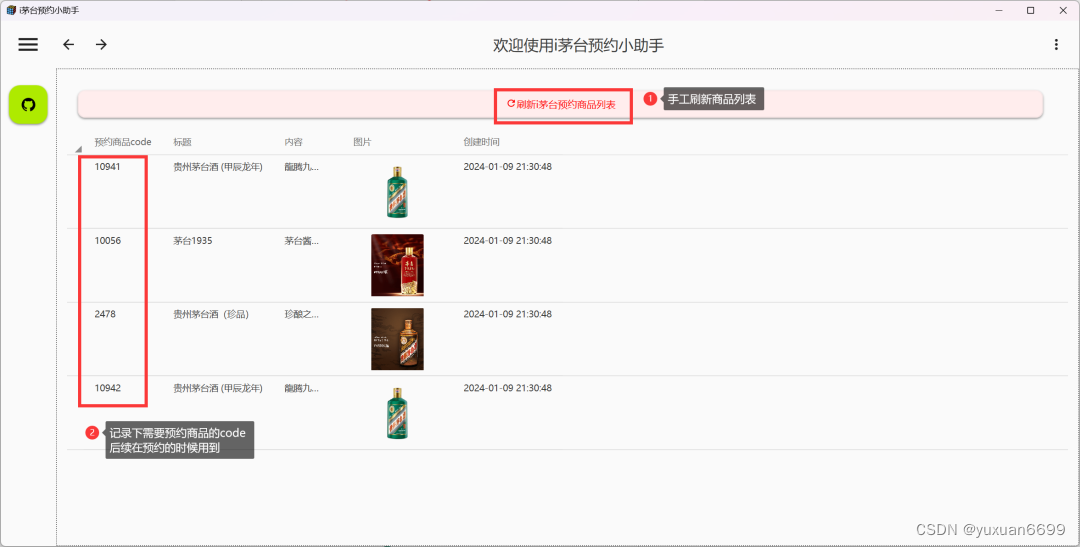Open 珍品 product thumbnail in row 2478

click(x=397, y=339)
